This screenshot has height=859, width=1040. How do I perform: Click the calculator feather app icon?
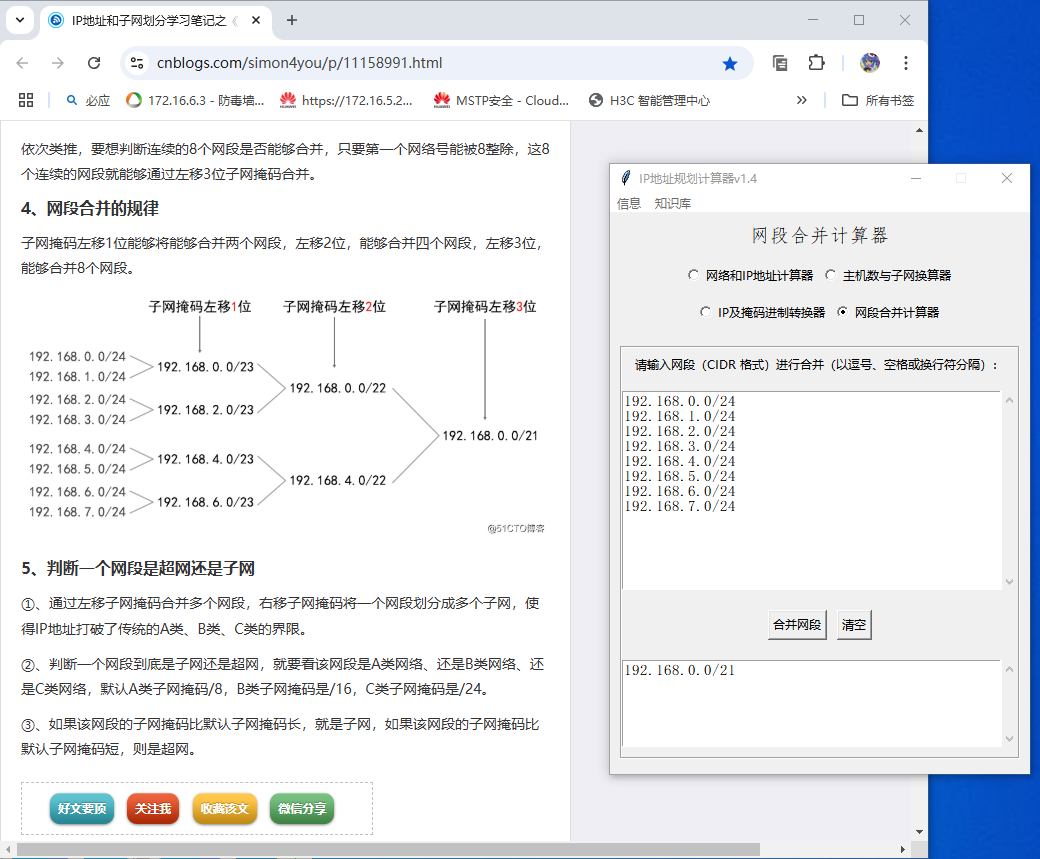point(625,178)
